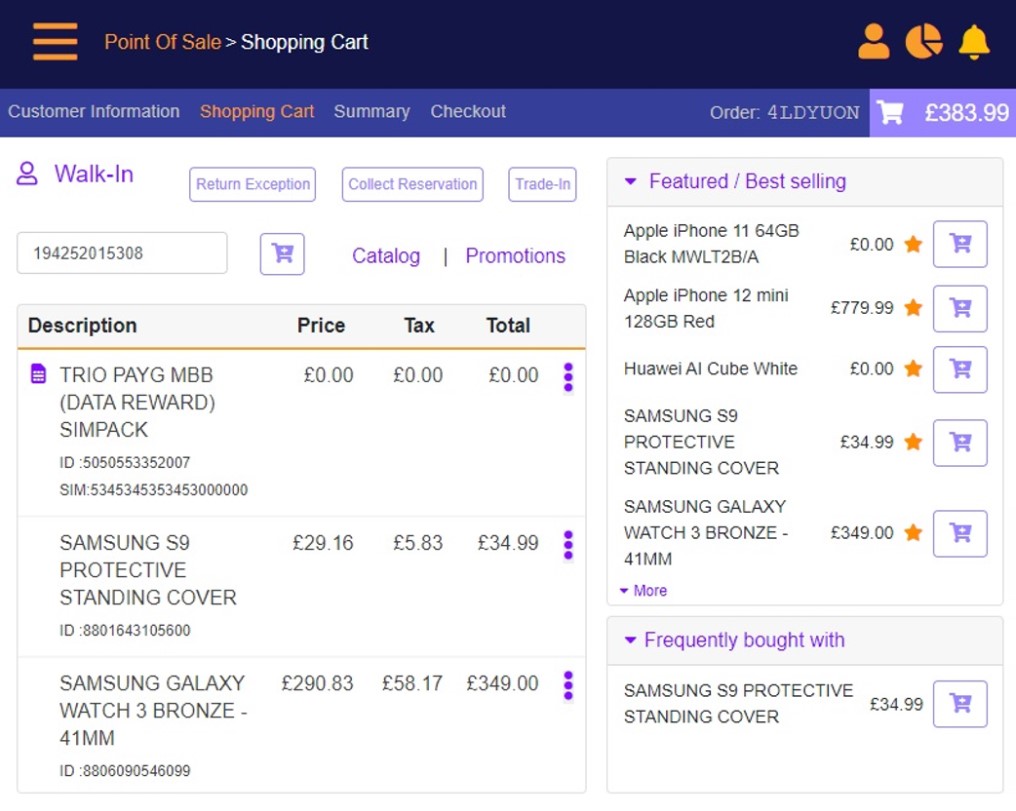1016x811 pixels.
Task: Open the hamburger navigation menu
Action: [x=54, y=42]
